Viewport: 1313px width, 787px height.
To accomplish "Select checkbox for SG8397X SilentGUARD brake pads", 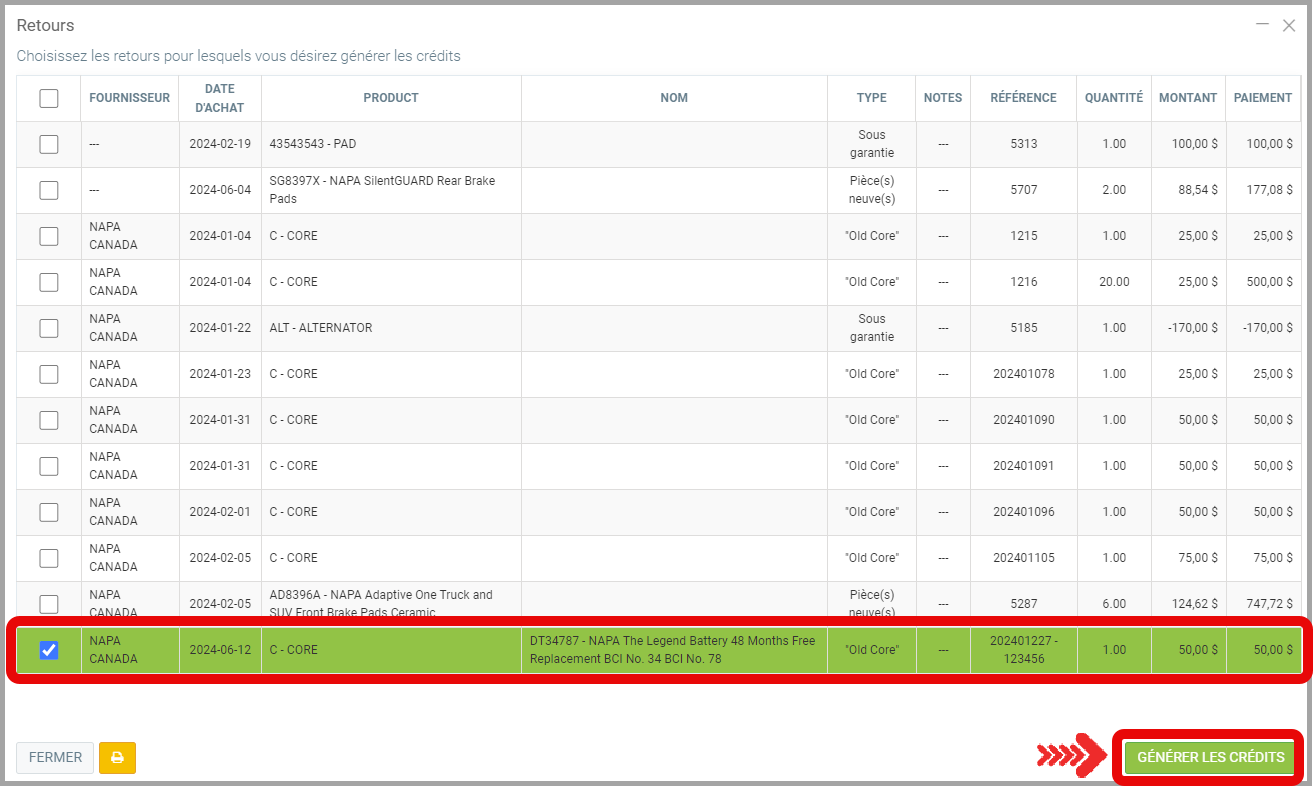I will coord(48,190).
